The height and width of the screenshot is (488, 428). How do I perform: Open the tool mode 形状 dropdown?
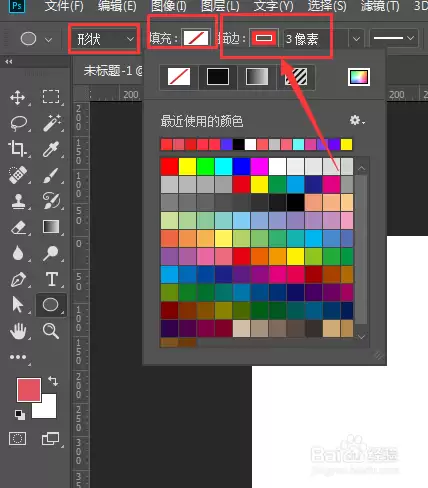point(105,39)
